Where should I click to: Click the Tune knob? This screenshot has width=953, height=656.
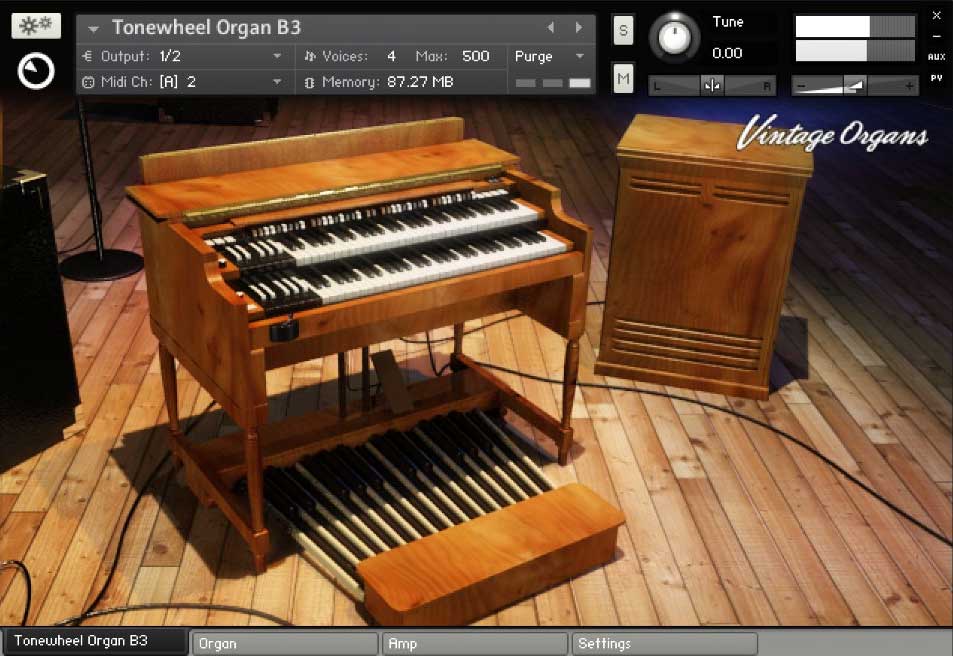(x=674, y=37)
